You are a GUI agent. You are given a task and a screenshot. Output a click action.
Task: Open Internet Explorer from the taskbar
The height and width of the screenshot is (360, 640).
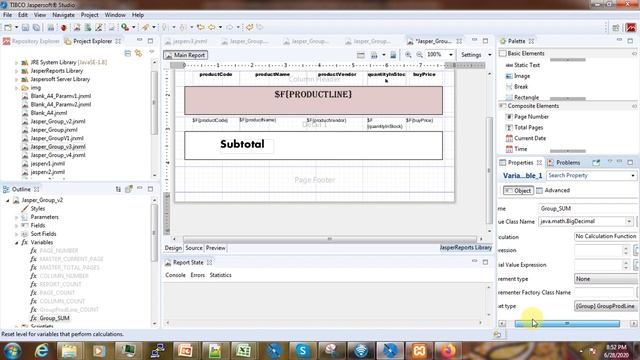(41, 351)
